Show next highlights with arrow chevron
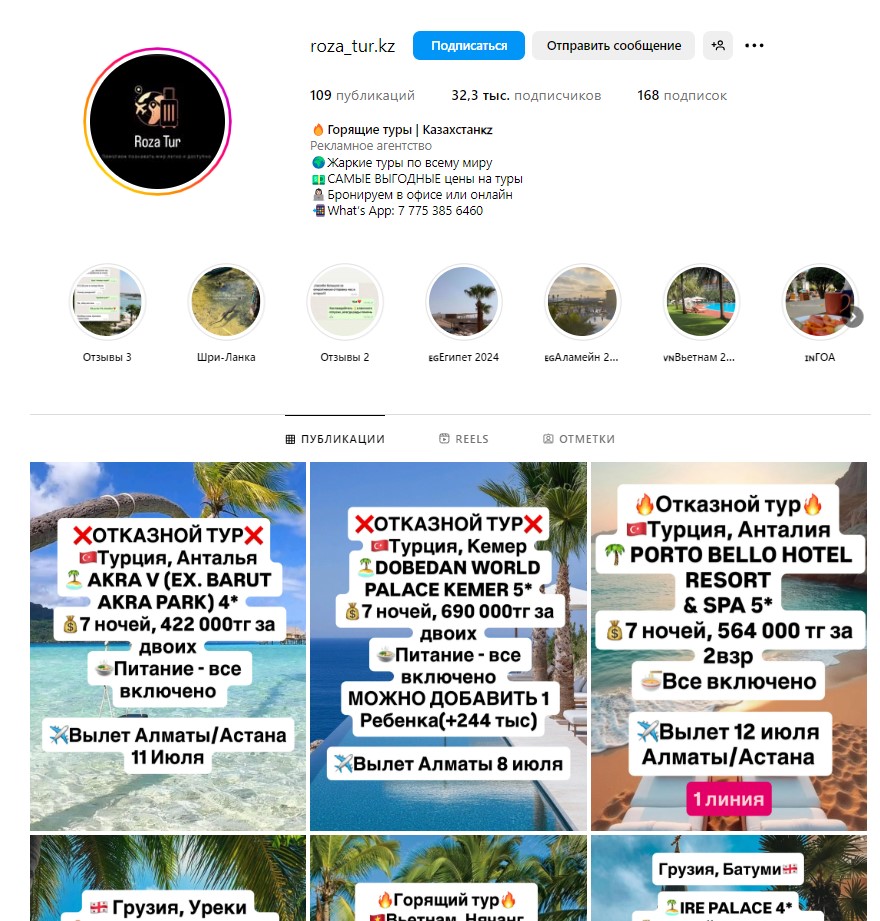 854,317
